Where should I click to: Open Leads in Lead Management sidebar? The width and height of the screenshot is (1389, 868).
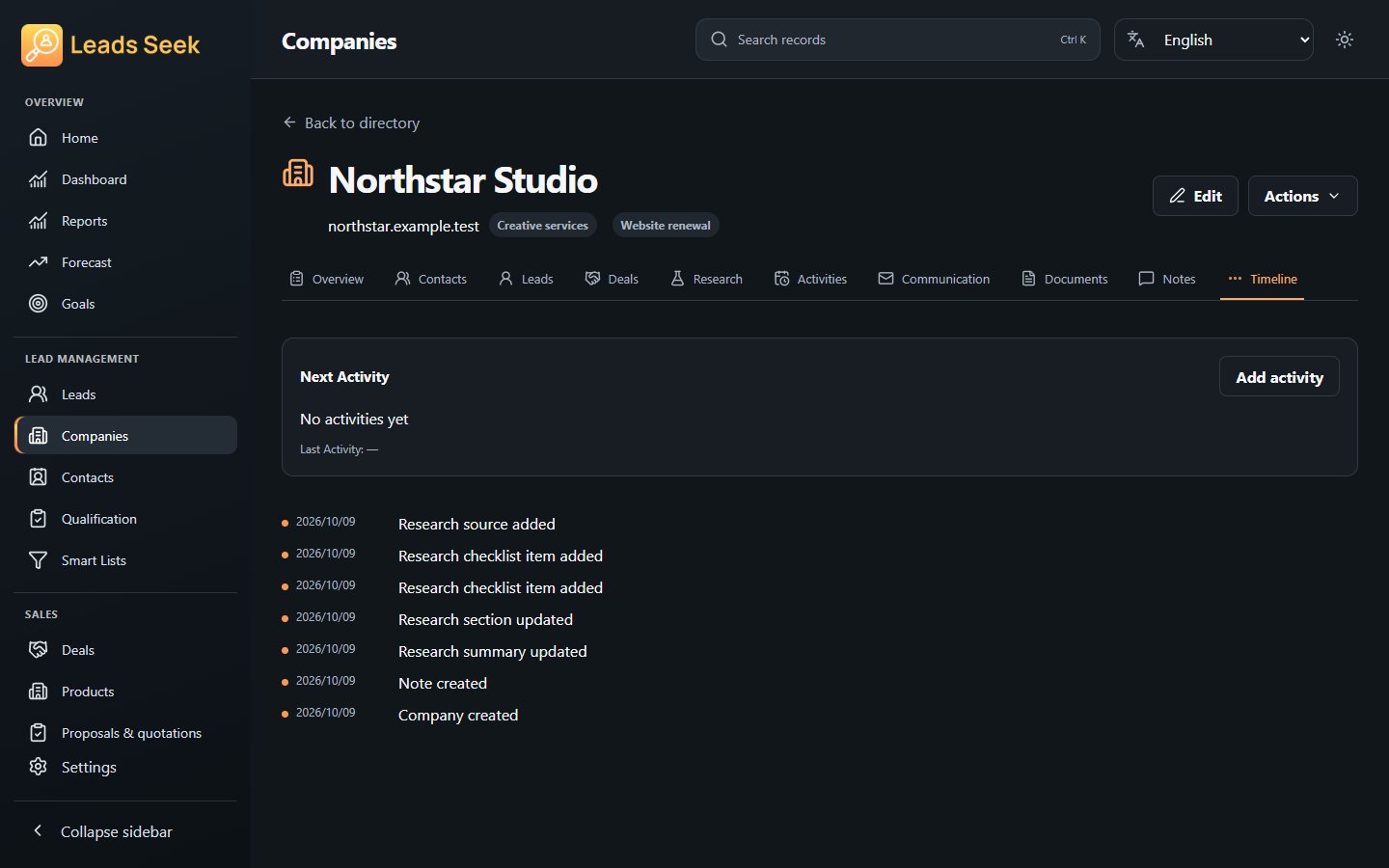(125, 394)
